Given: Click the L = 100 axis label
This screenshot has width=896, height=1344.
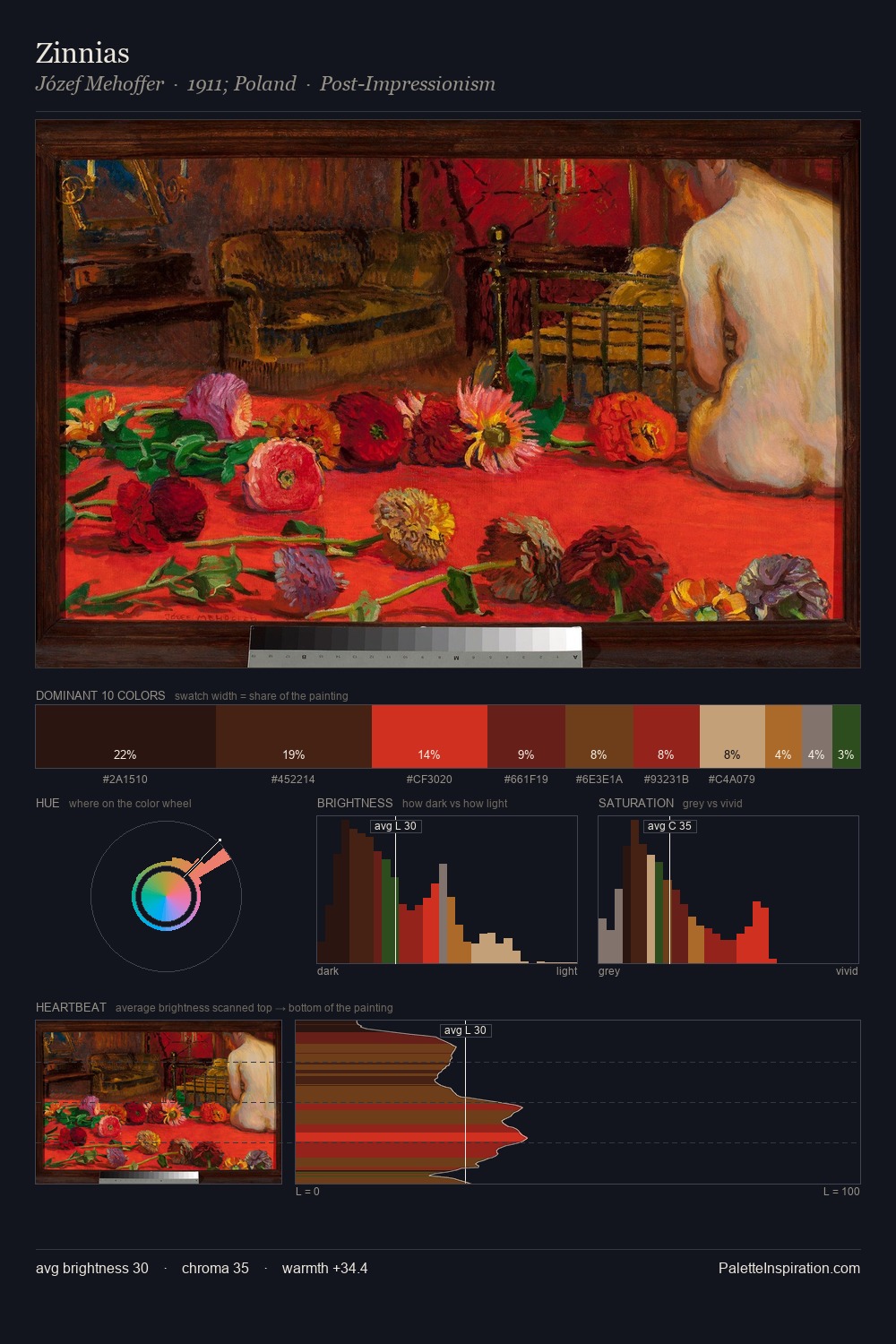Looking at the screenshot, I should tap(841, 1192).
